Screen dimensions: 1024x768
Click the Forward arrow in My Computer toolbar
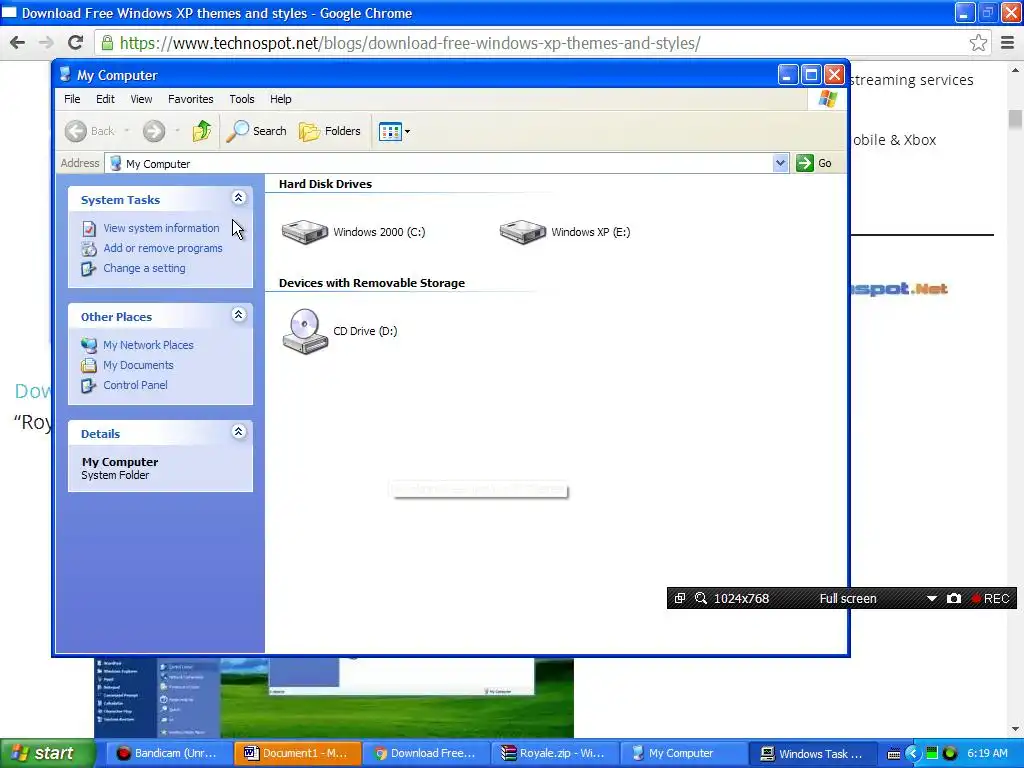pyautogui.click(x=154, y=131)
